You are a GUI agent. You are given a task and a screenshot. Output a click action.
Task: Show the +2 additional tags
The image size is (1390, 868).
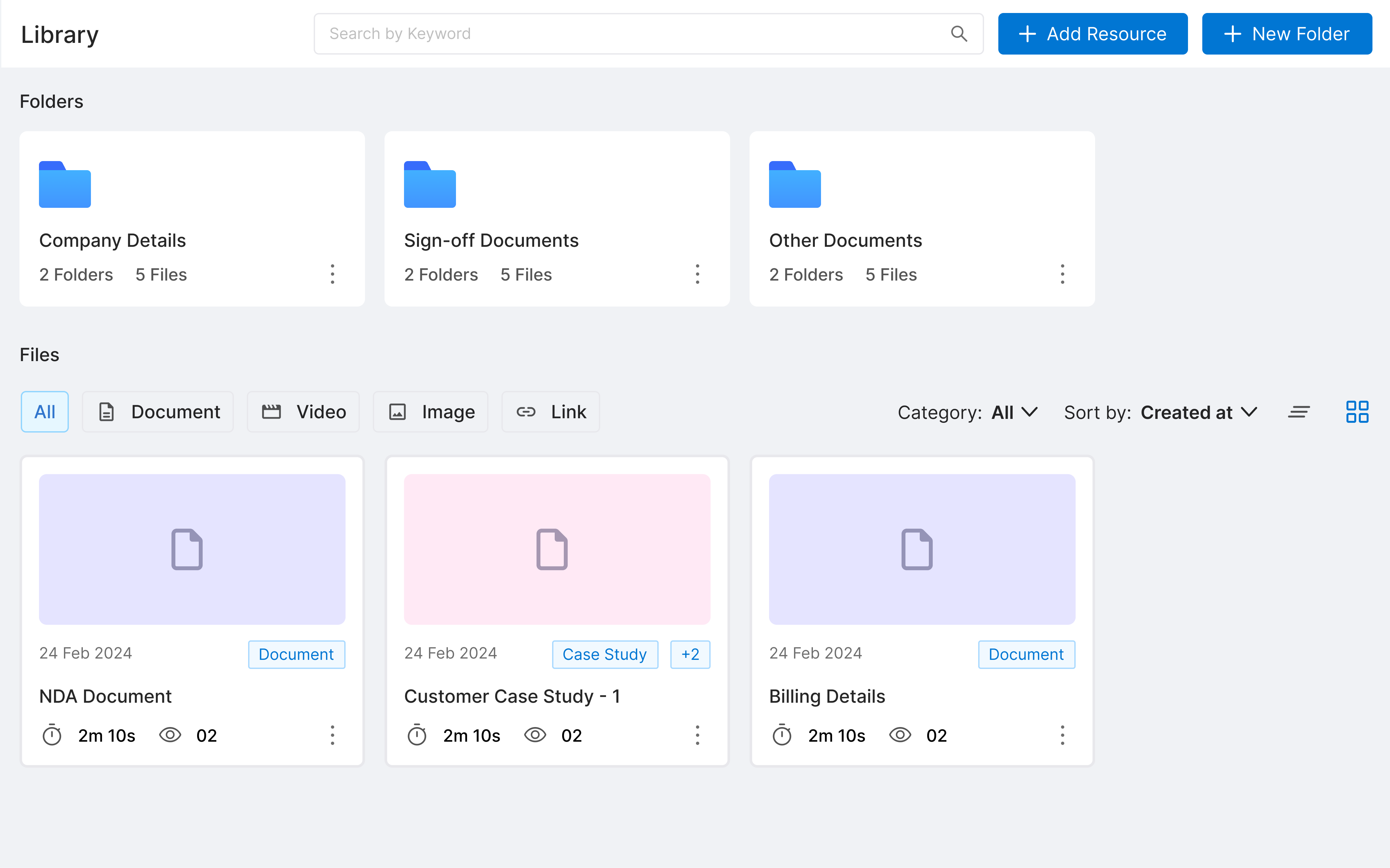coord(690,654)
